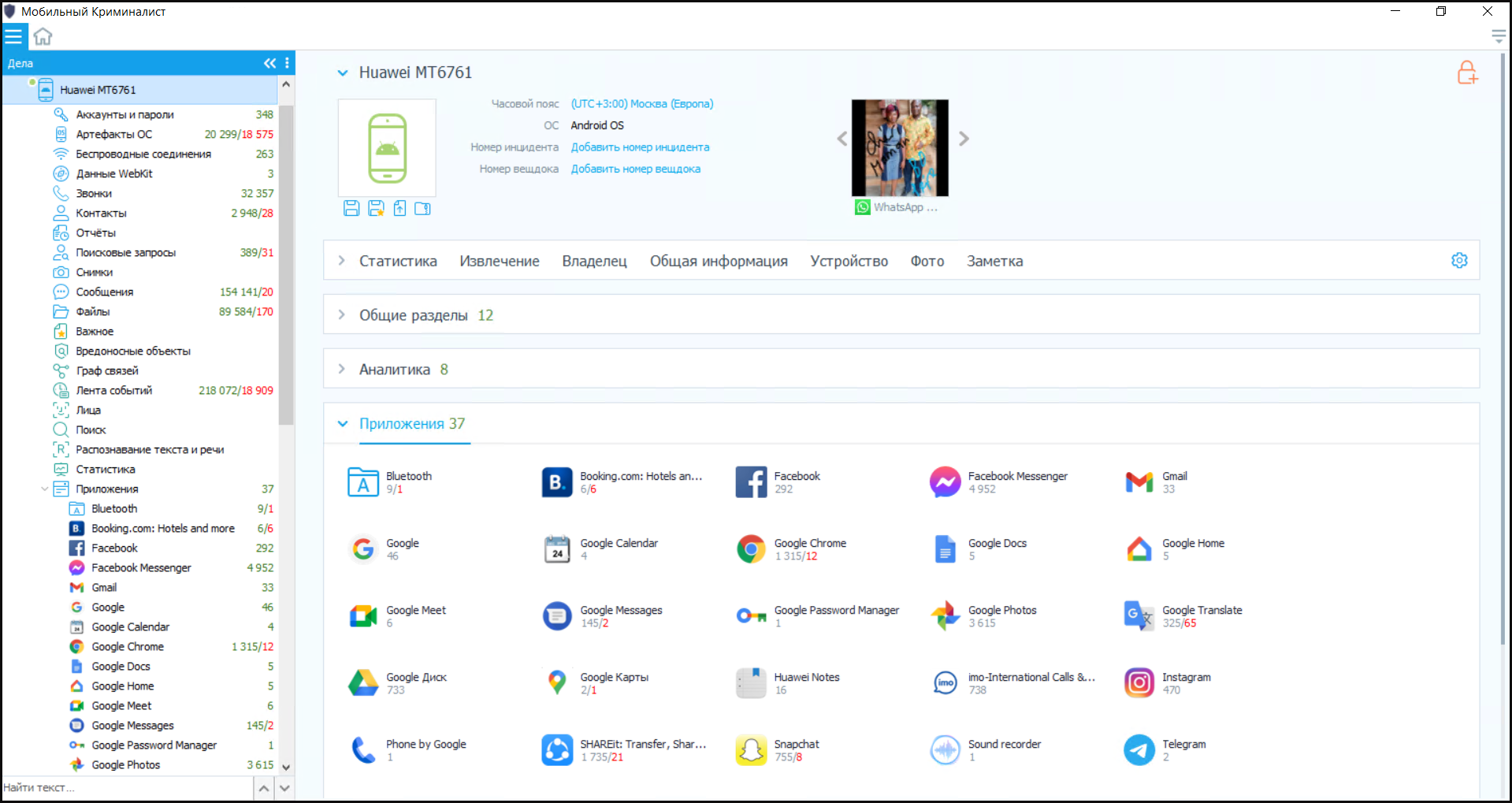Open the Google Meet app tile

click(397, 616)
